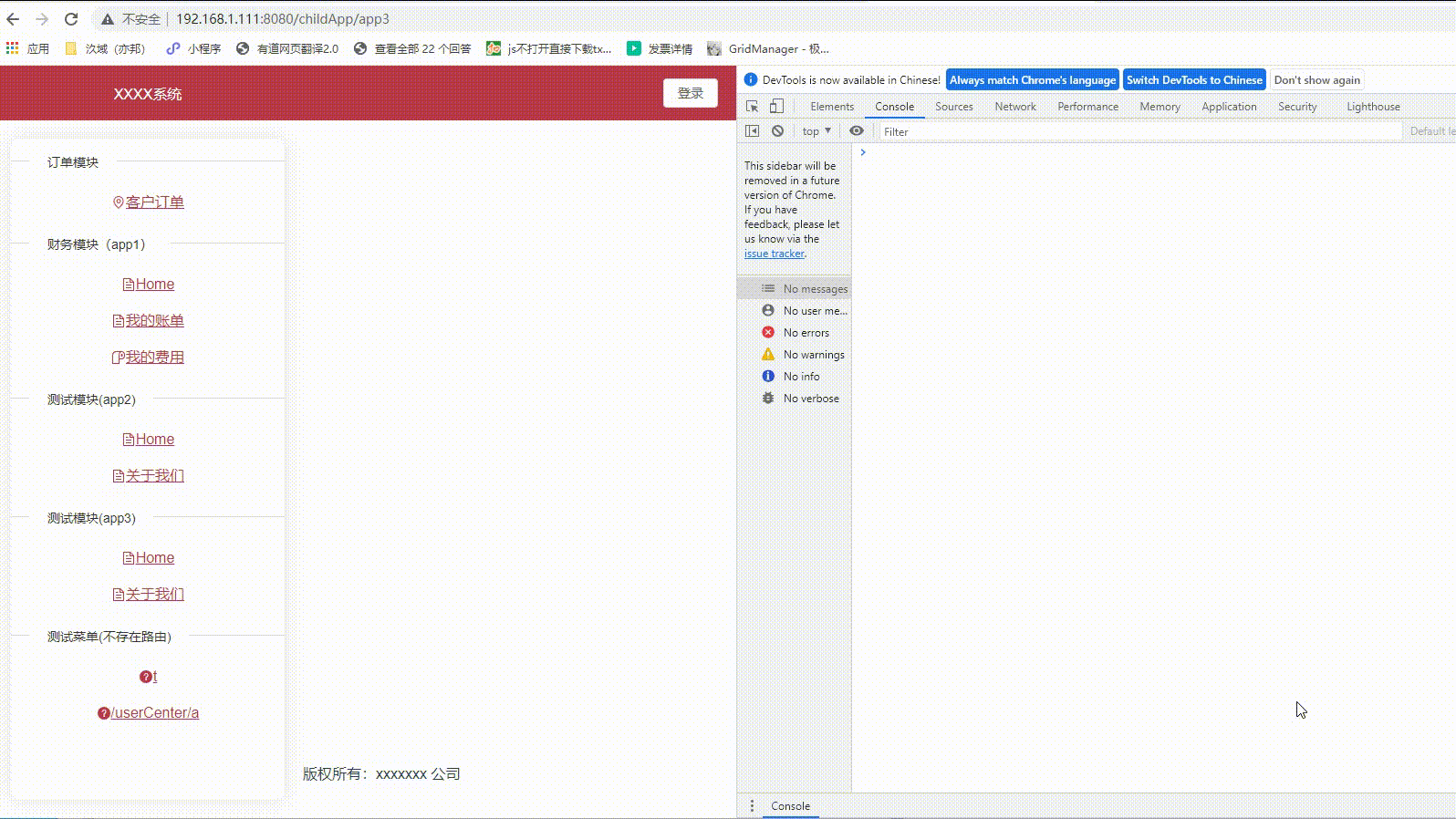This screenshot has height=819, width=1456.
Task: Open Home under 测试模块(app2)
Action: pos(149,439)
